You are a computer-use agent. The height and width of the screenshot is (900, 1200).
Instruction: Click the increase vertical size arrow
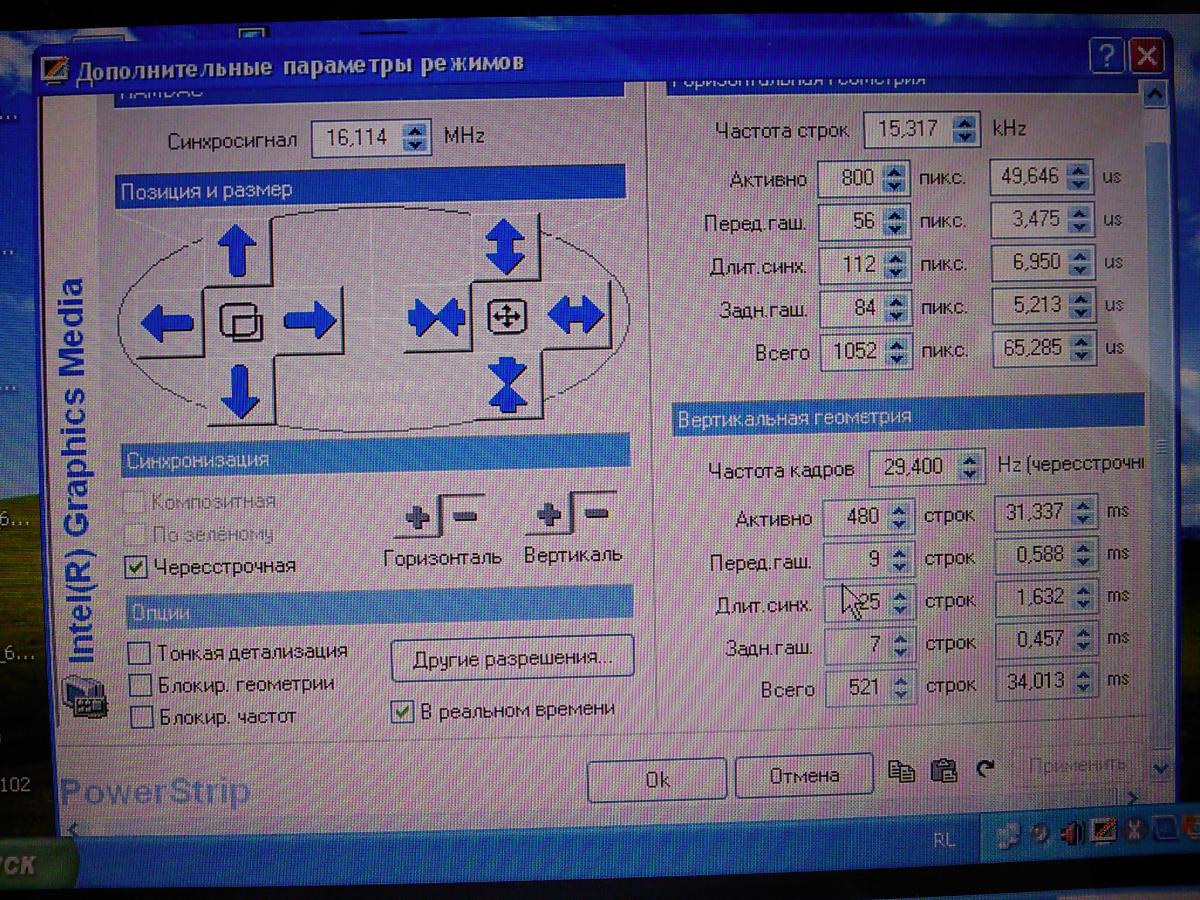[x=505, y=247]
